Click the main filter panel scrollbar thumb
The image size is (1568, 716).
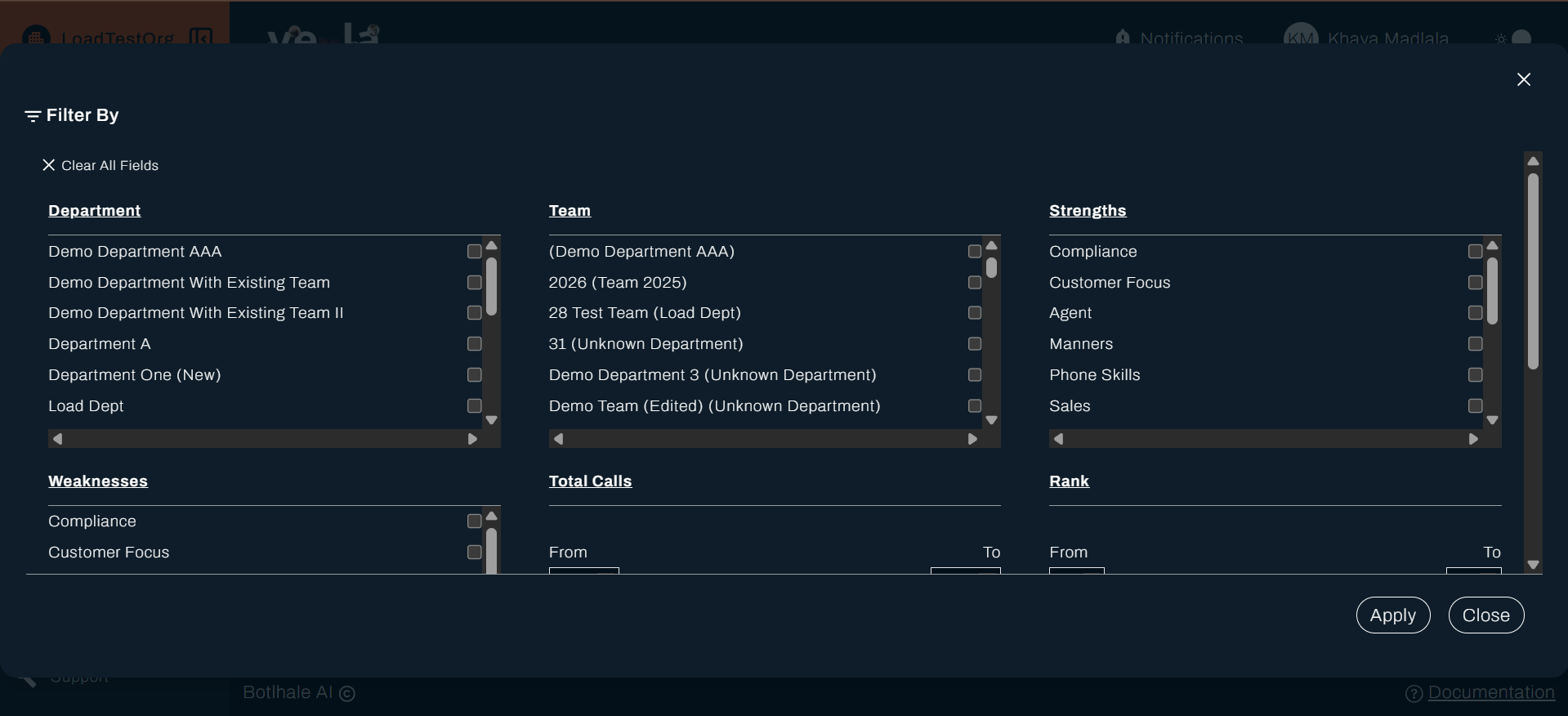(x=1533, y=270)
